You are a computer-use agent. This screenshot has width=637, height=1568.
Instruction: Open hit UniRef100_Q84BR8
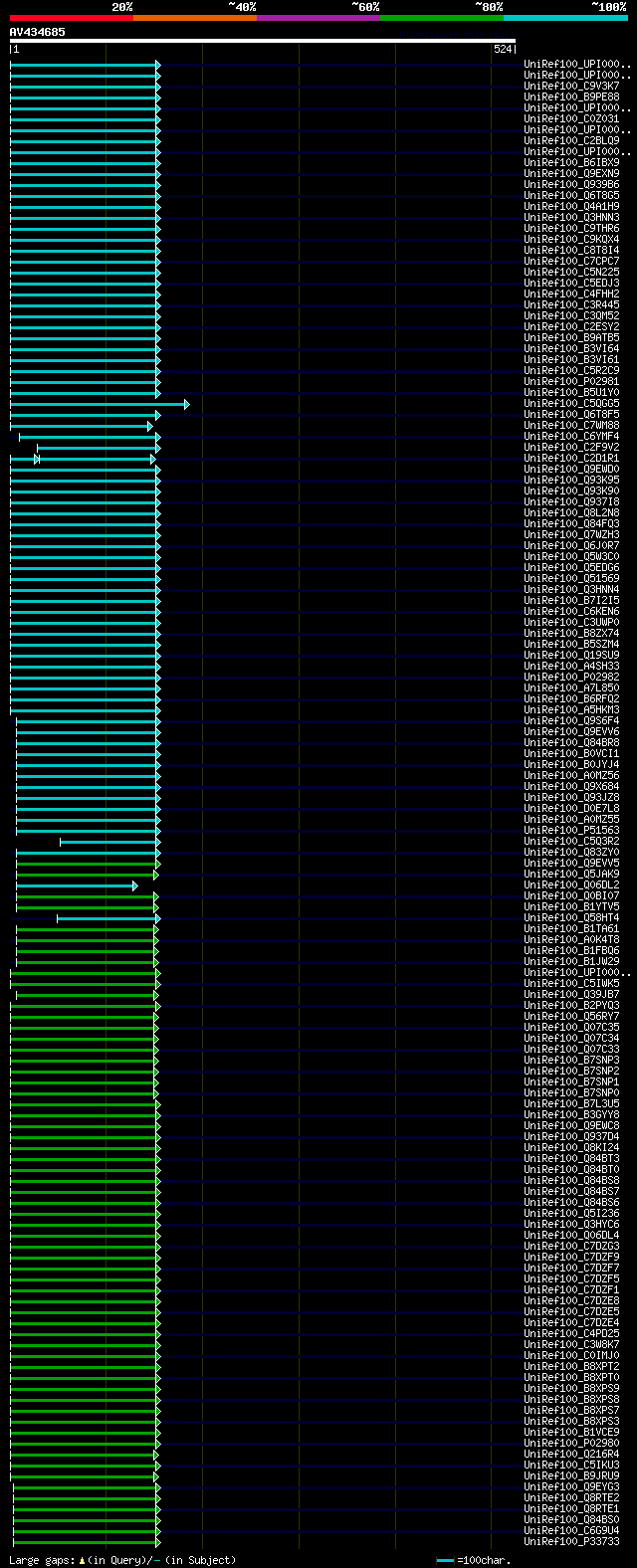(x=572, y=743)
